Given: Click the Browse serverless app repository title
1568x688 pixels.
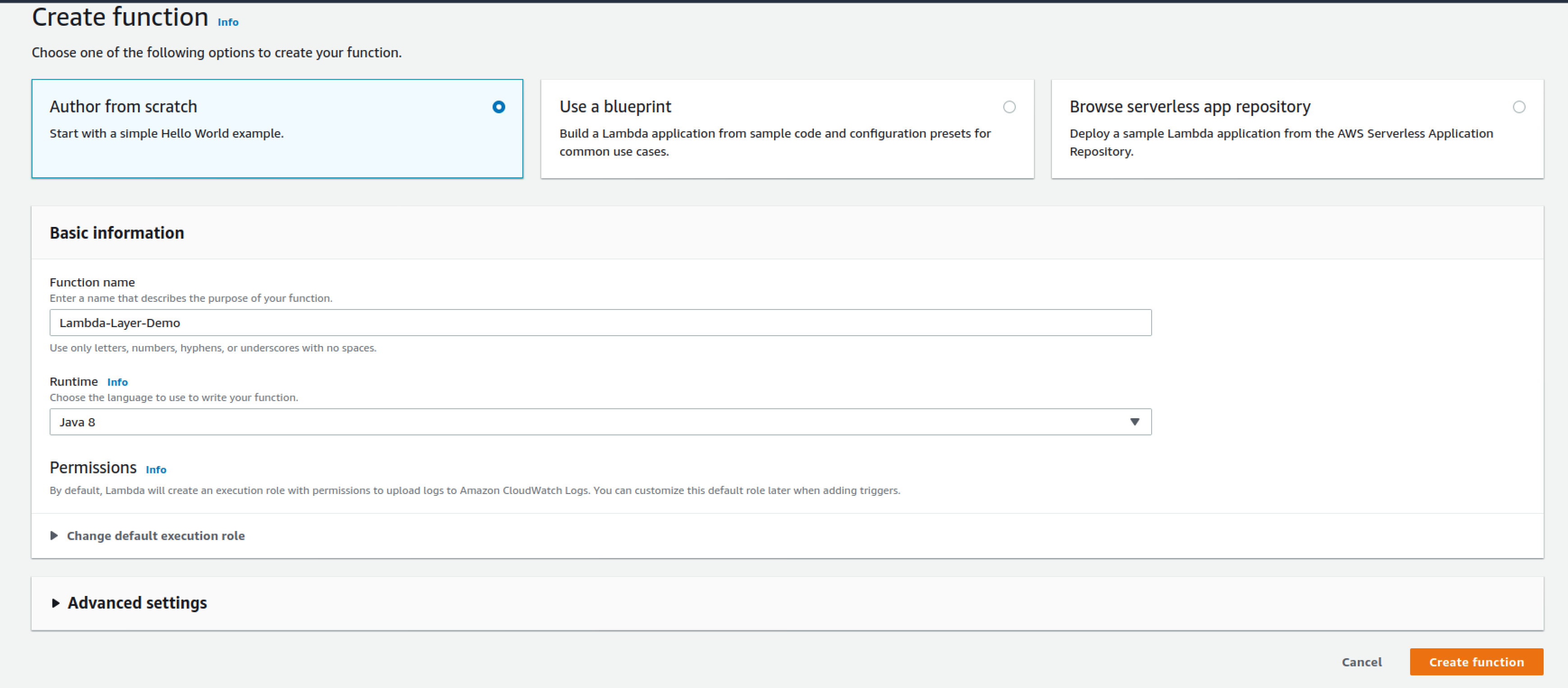Looking at the screenshot, I should pos(1190,106).
